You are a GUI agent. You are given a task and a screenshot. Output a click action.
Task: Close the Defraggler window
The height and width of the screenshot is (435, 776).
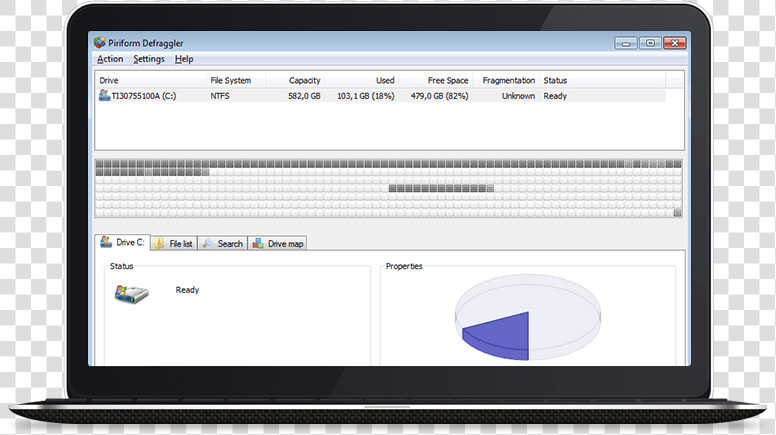[x=675, y=43]
